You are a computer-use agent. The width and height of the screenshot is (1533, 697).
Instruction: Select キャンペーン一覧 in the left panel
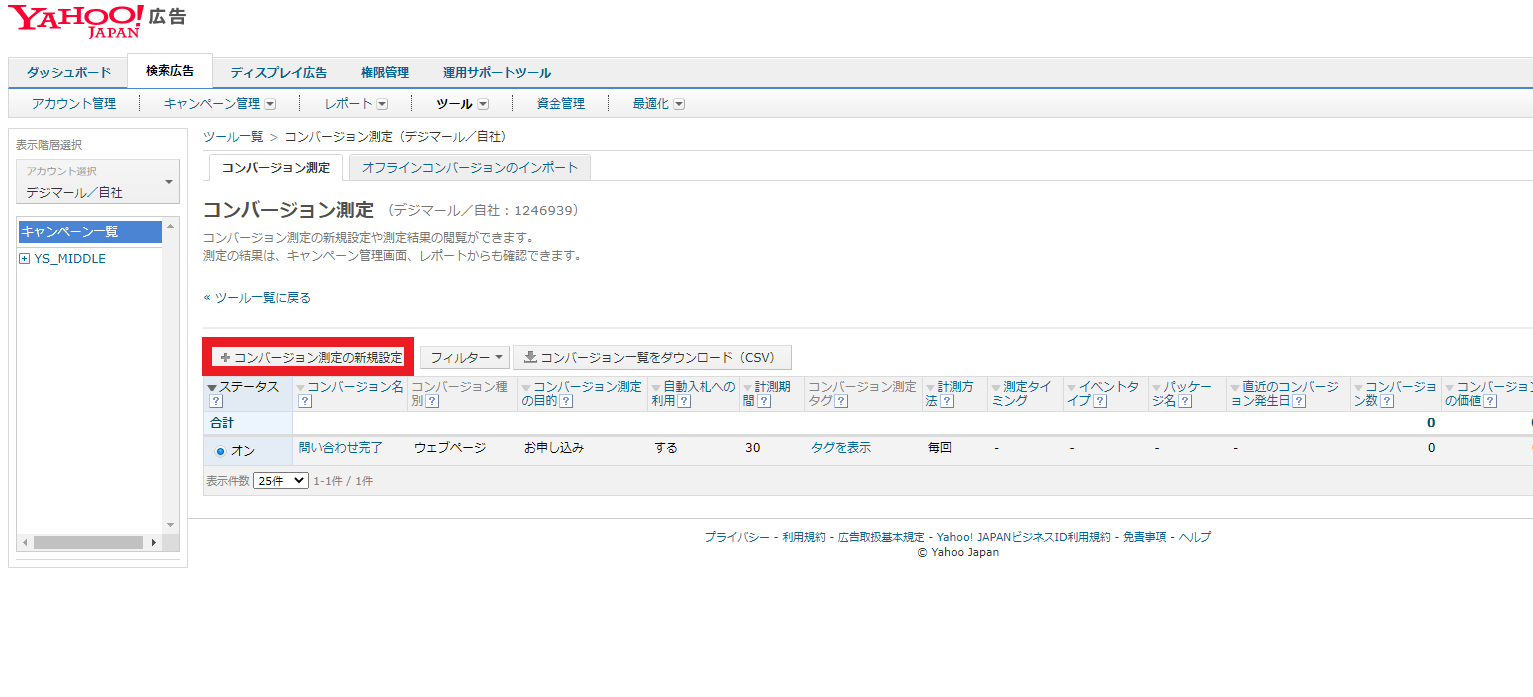90,232
